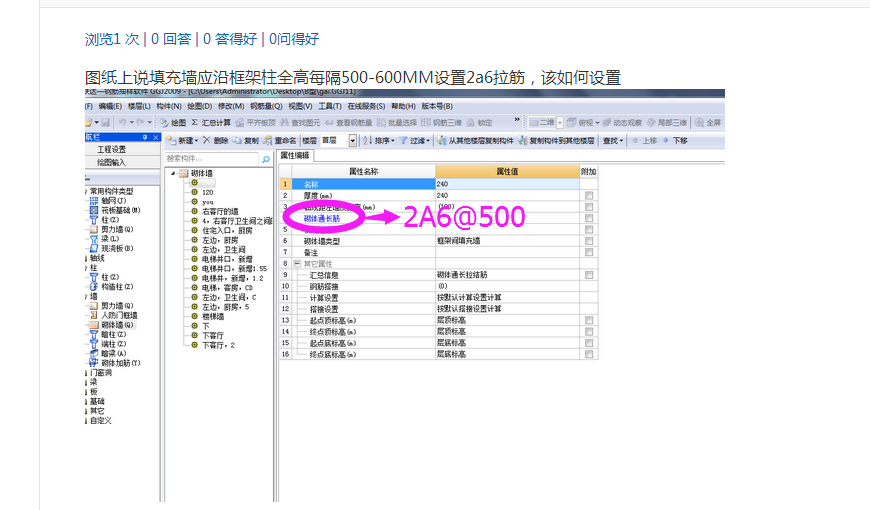This screenshot has width=870, height=510.
Task: Open the 过滤 dropdown
Action: 414,140
